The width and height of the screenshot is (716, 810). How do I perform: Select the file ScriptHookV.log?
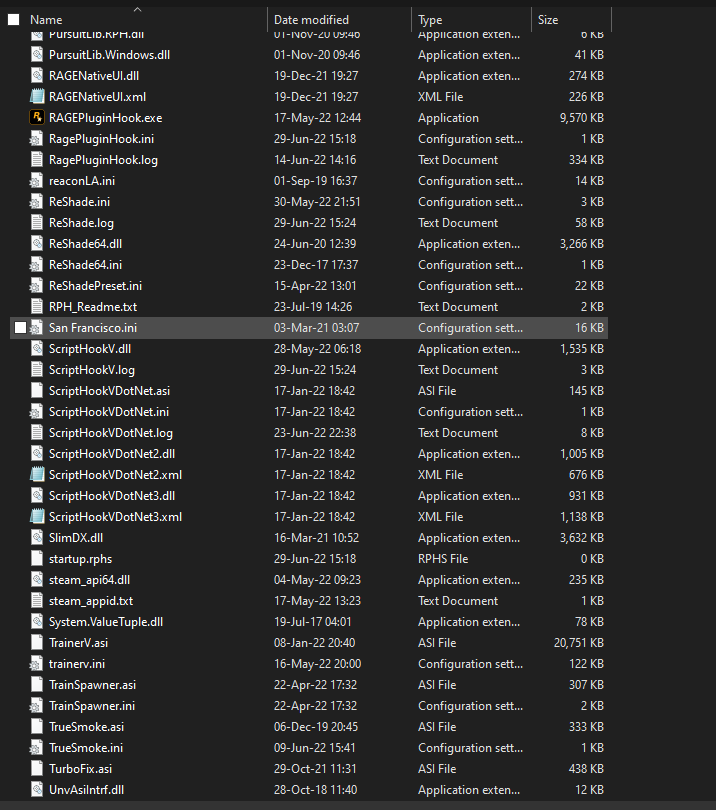click(x=91, y=370)
